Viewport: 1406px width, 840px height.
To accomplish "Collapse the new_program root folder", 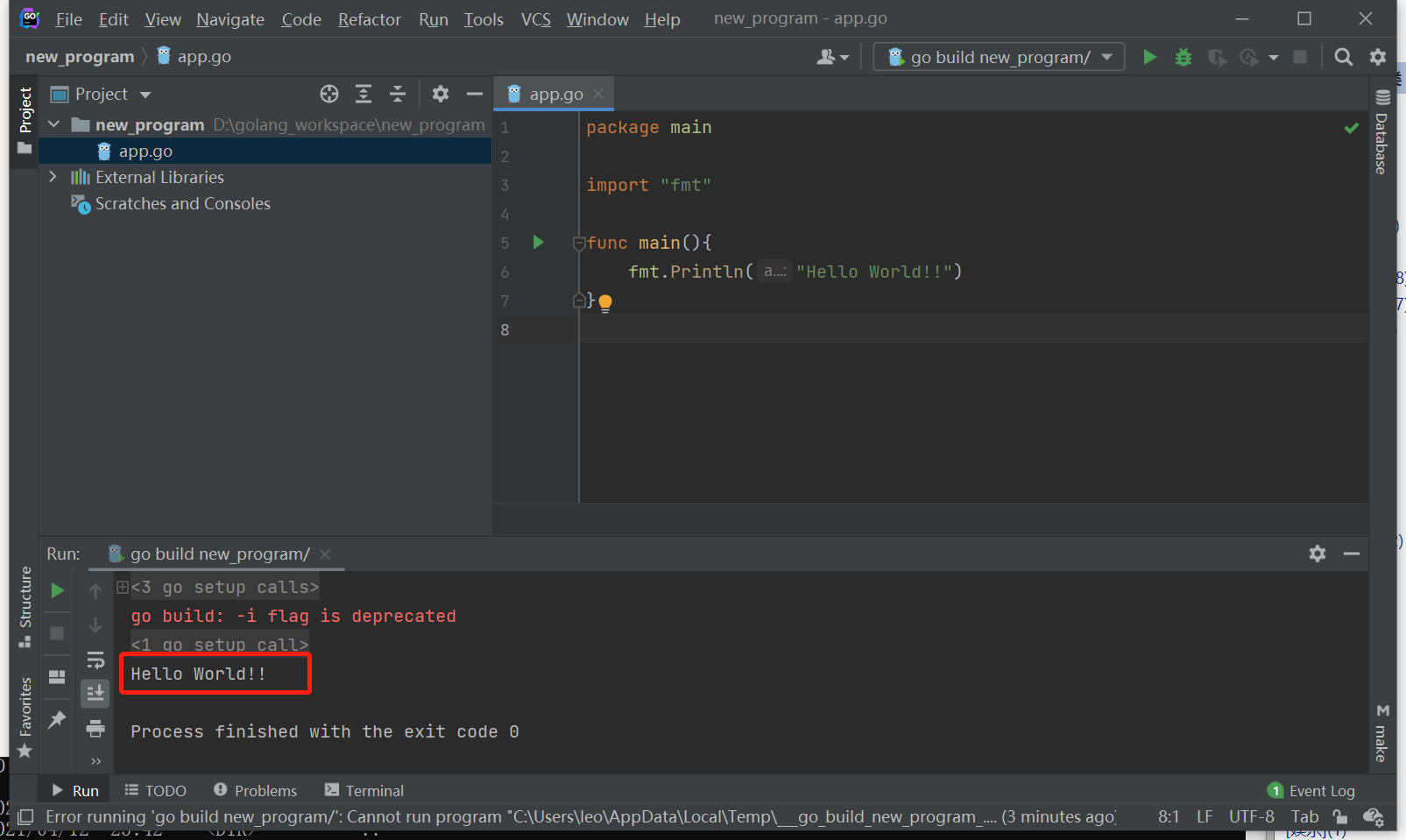I will pos(54,124).
